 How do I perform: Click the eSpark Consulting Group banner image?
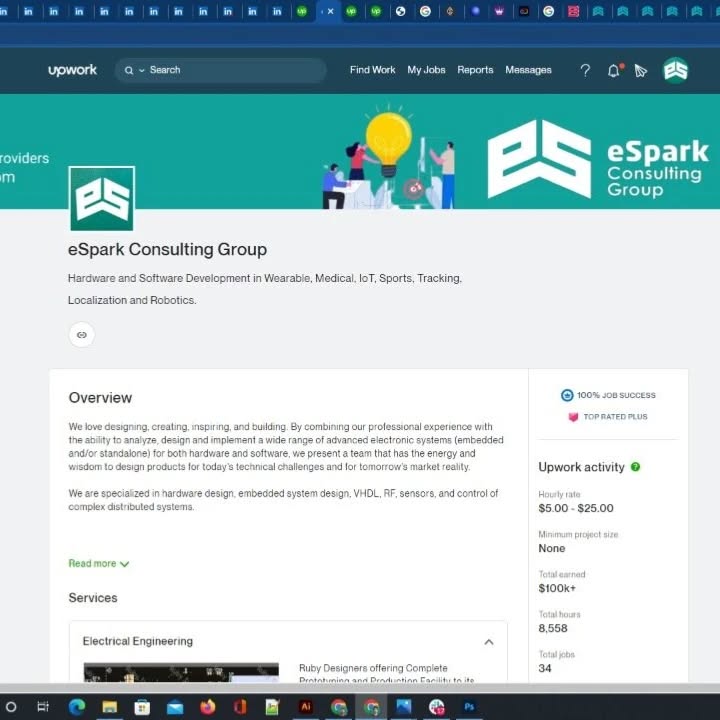point(360,152)
